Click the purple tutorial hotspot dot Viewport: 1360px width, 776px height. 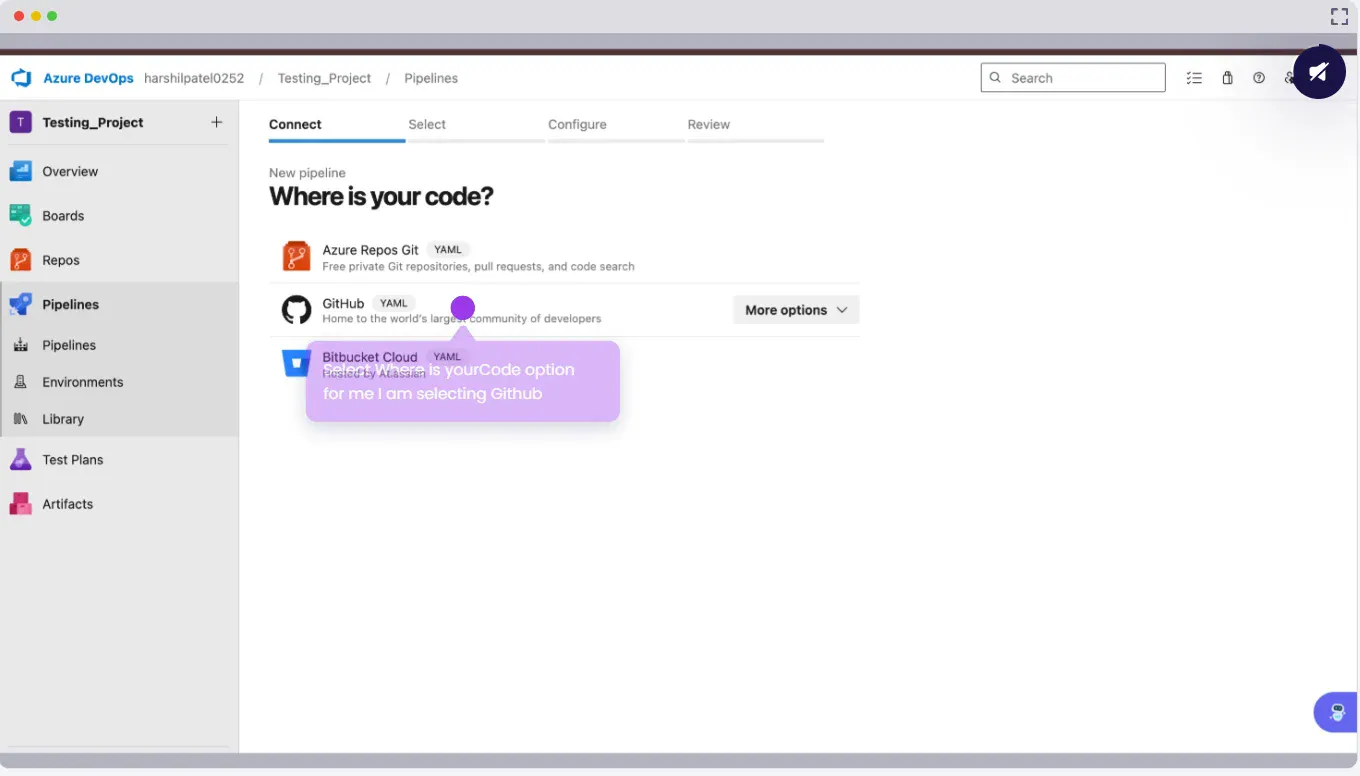[462, 308]
